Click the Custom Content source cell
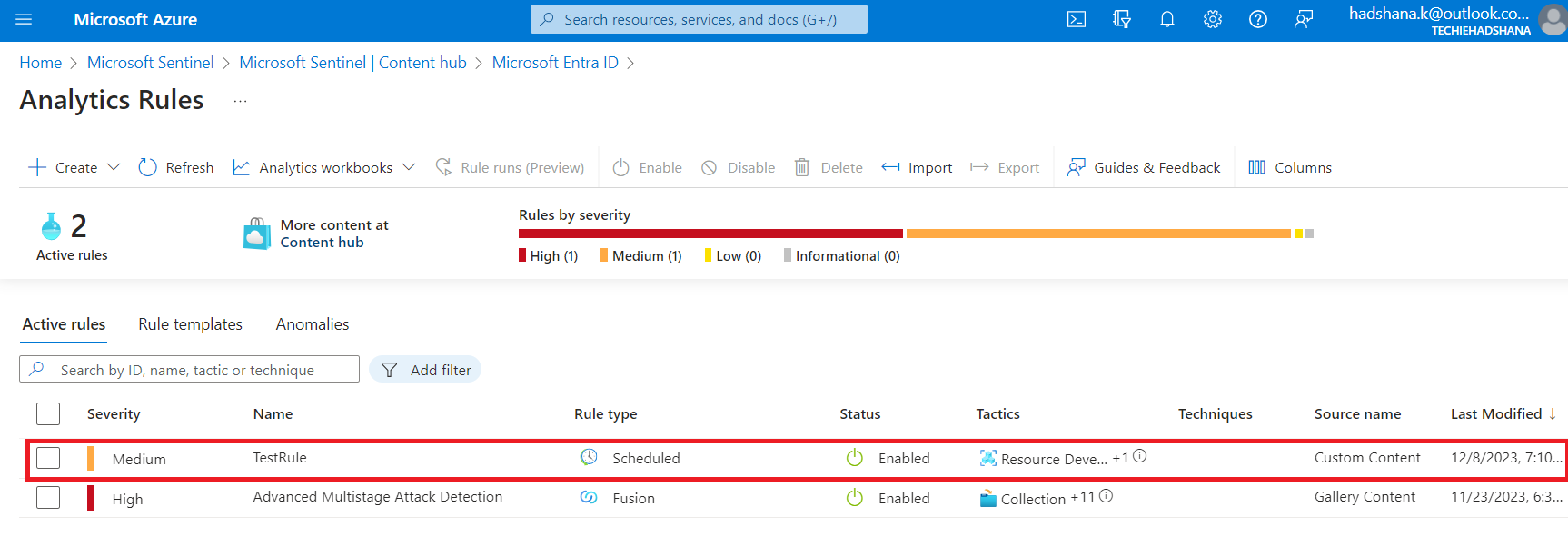The width and height of the screenshot is (1568, 537). pyautogui.click(x=1367, y=458)
